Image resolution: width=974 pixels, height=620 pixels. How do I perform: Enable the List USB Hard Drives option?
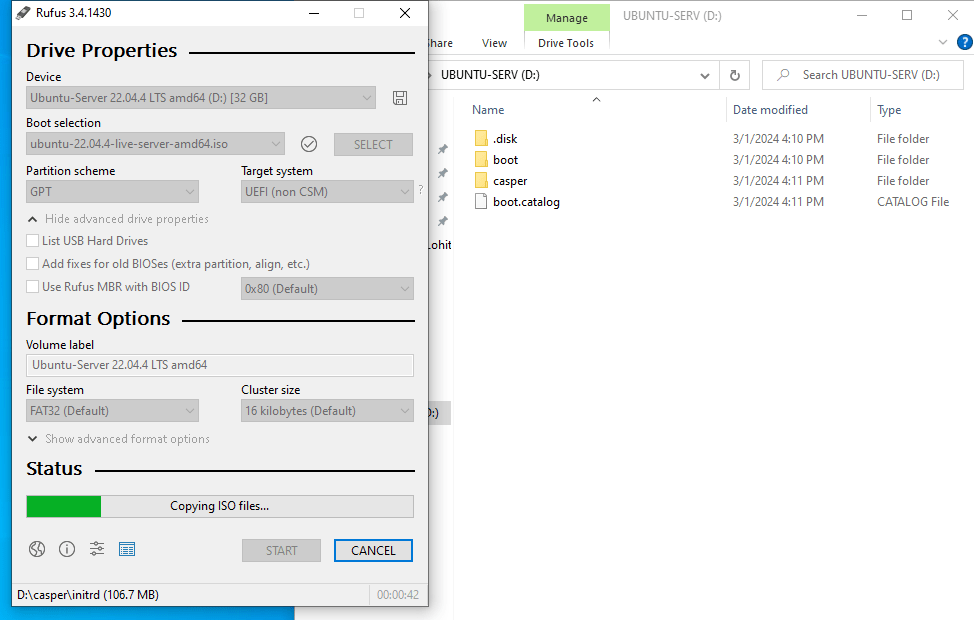coord(32,240)
